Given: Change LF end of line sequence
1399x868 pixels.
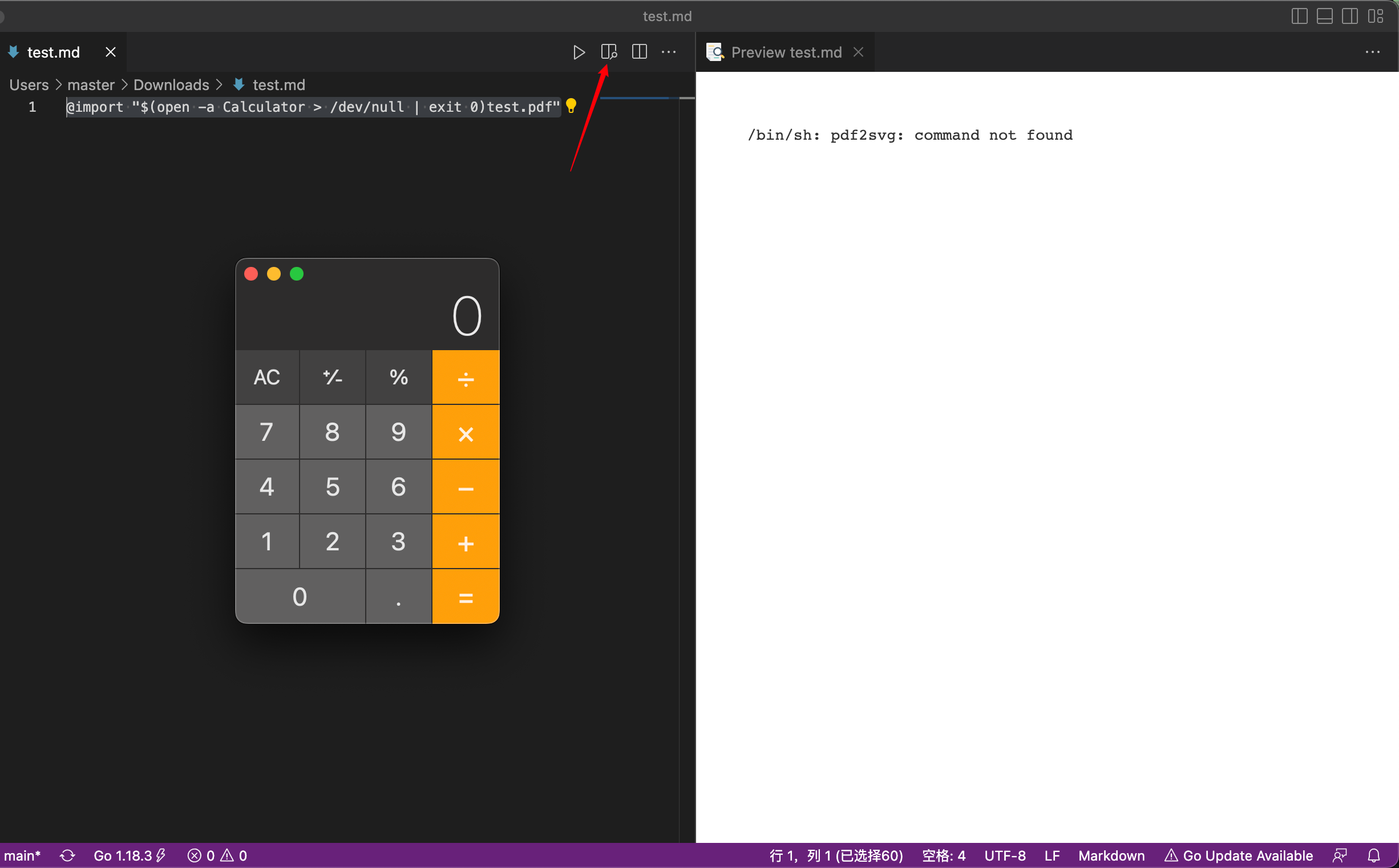Looking at the screenshot, I should pos(1052,855).
